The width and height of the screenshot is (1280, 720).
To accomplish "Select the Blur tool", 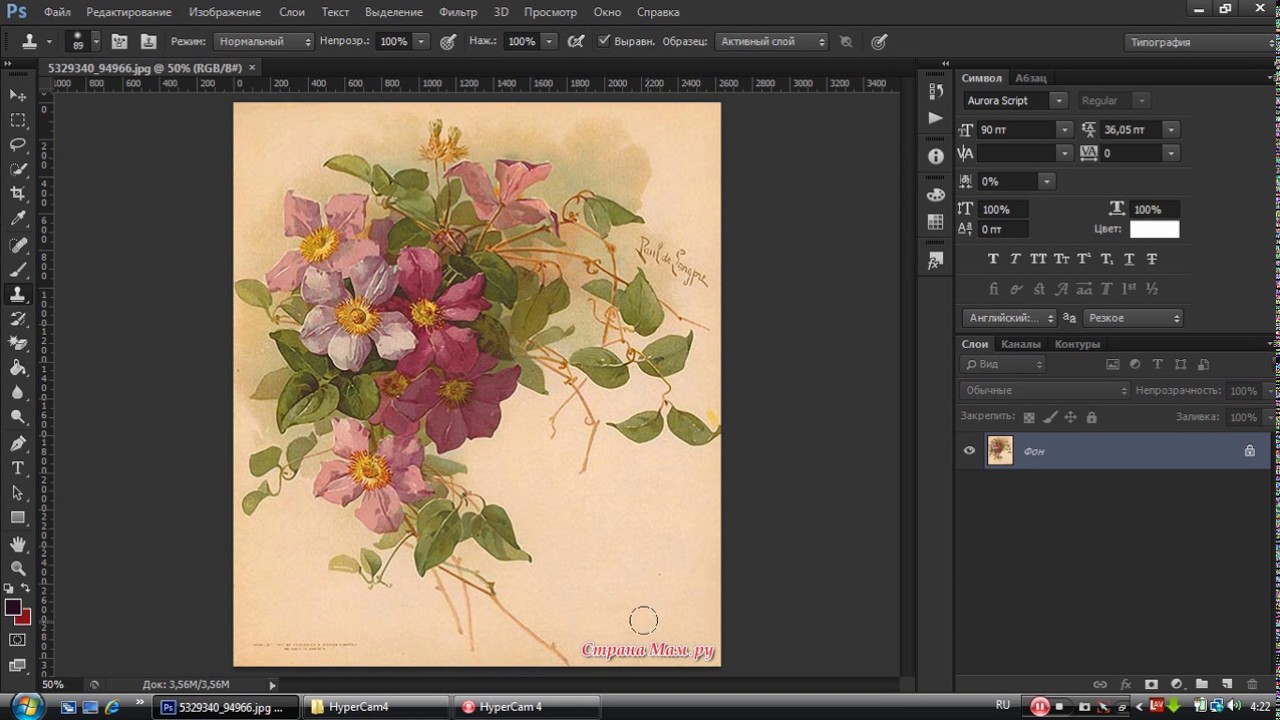I will click(18, 393).
